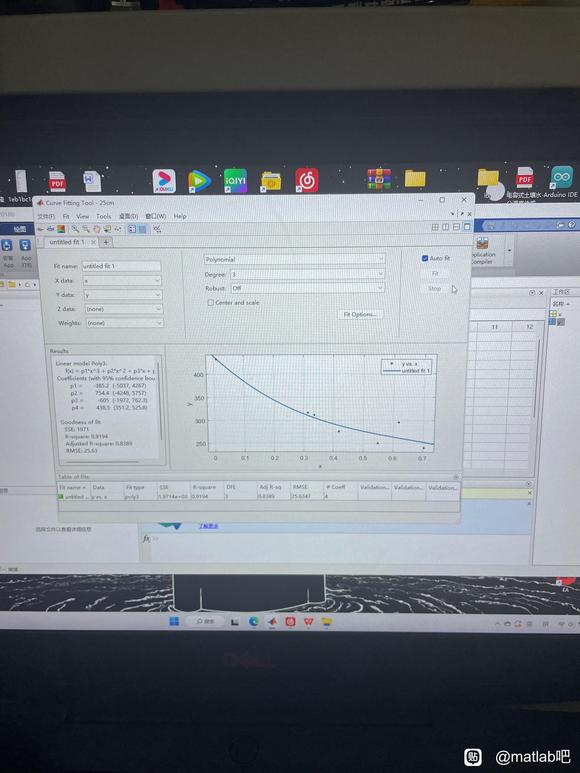Open the Robust dropdown
Screen dimensions: 580x773
307,288
